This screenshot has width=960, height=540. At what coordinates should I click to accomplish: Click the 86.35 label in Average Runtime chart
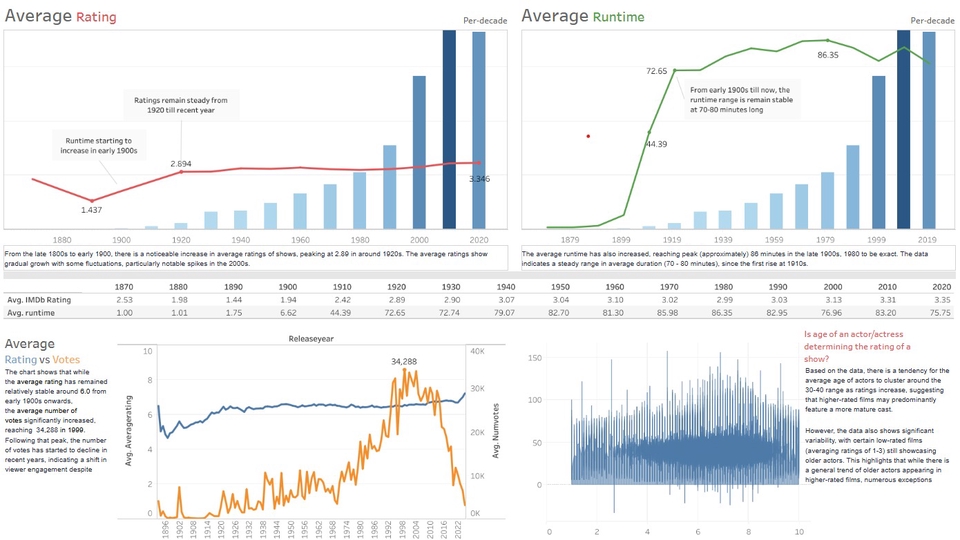pos(828,55)
